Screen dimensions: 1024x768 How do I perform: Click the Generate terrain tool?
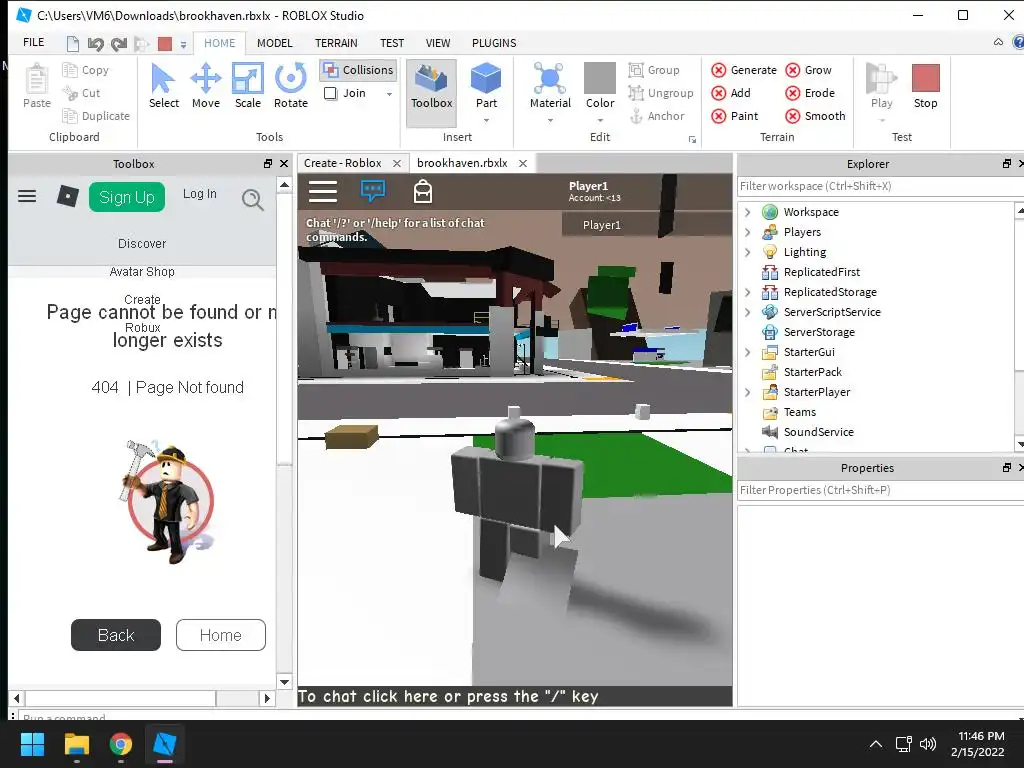coord(744,70)
